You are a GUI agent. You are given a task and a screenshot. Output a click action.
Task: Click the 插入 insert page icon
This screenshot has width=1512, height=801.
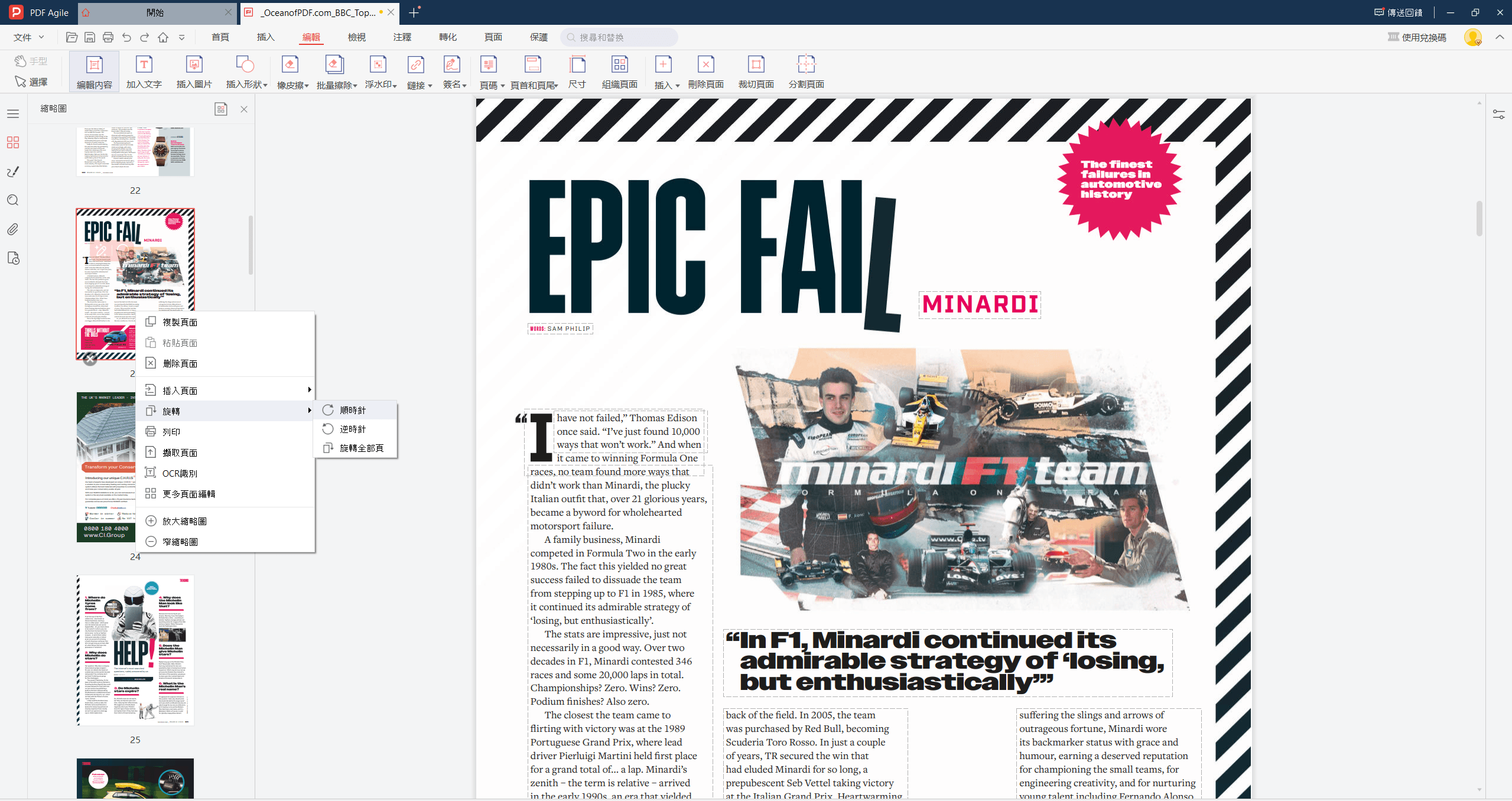coord(663,64)
